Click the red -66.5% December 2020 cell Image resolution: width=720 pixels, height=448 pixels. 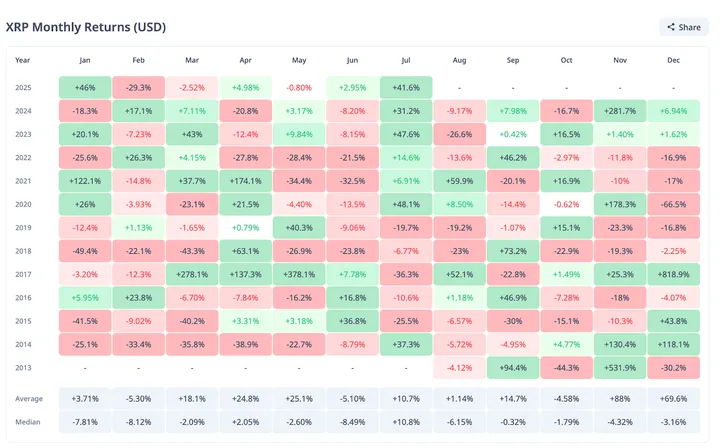point(673,204)
